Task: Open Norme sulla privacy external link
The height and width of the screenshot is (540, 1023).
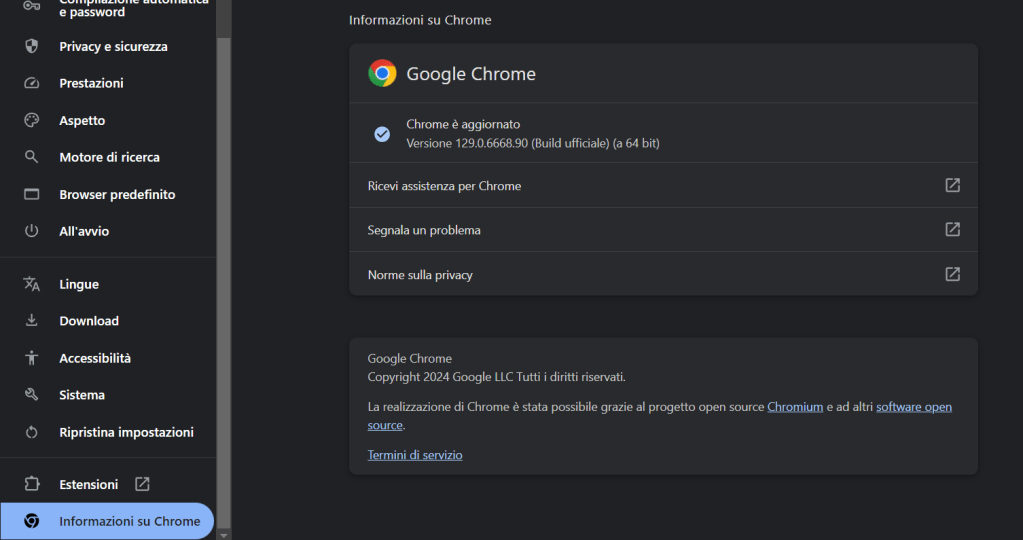Action: pos(952,274)
